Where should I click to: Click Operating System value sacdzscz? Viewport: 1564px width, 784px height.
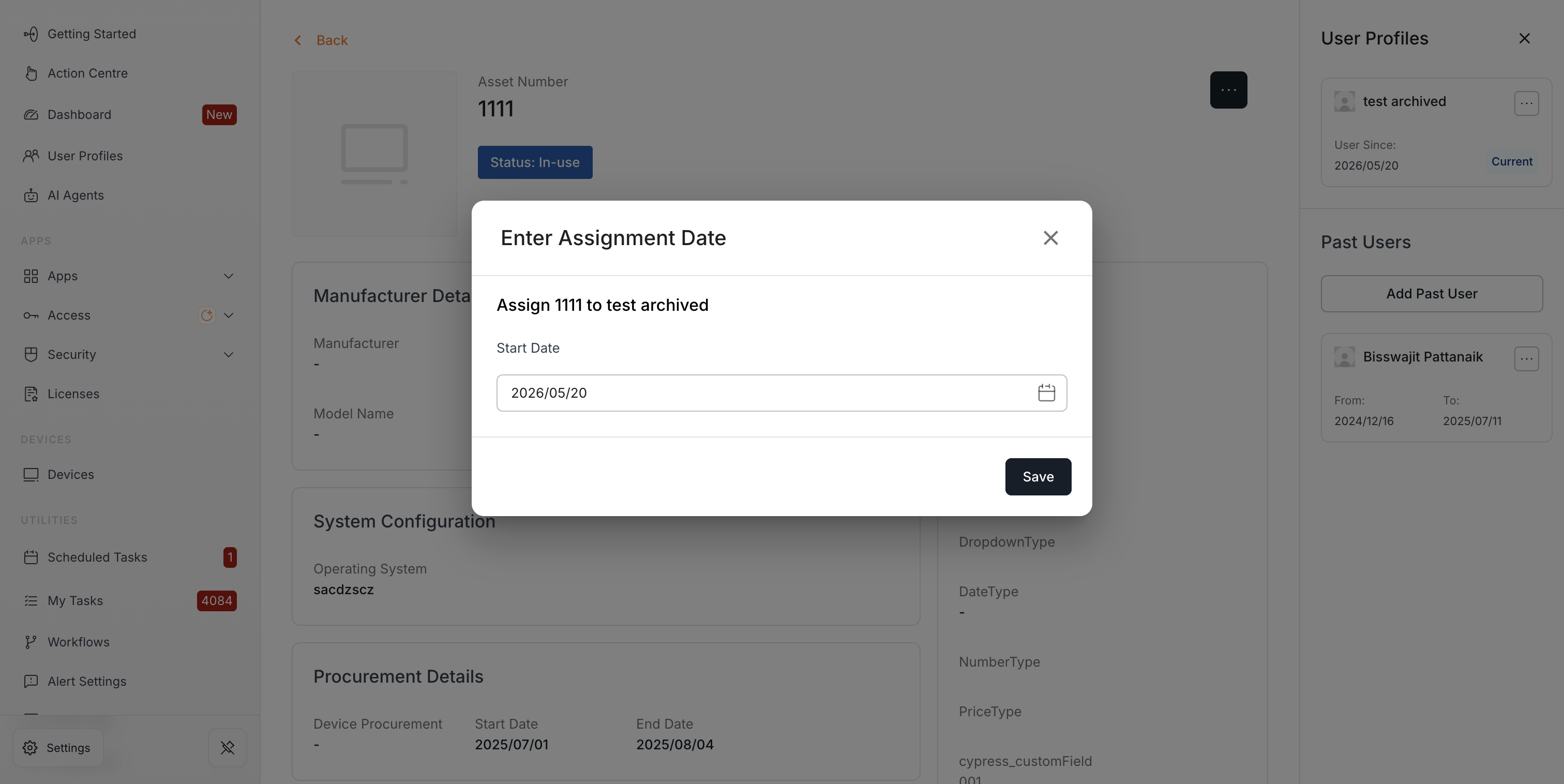click(343, 590)
